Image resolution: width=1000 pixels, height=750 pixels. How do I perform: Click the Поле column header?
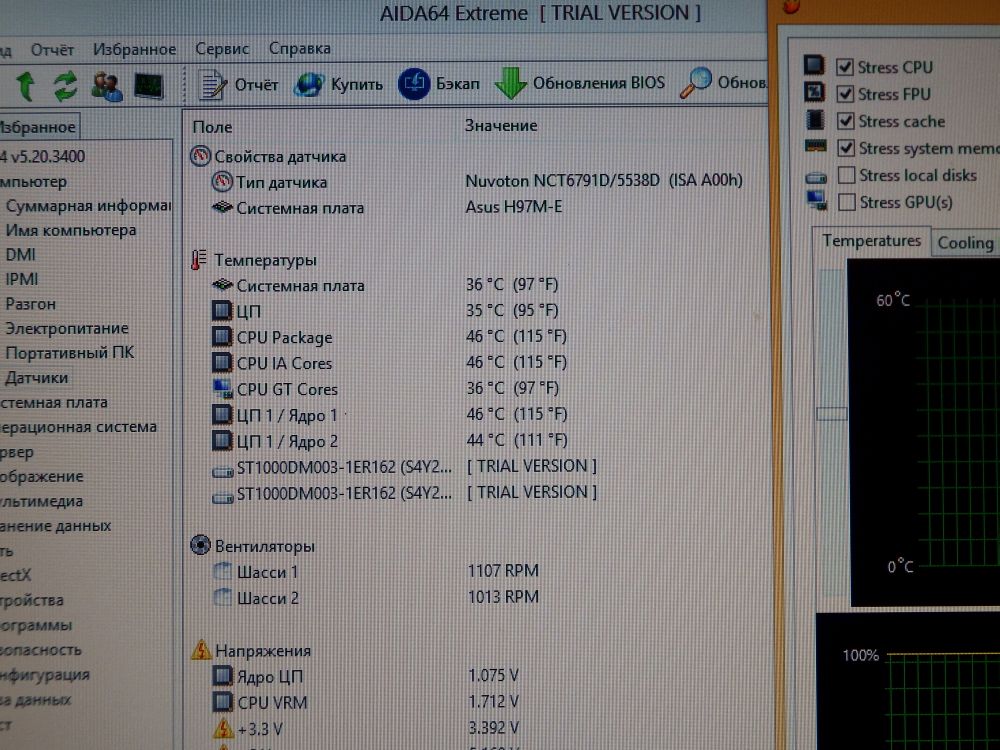[x=212, y=127]
